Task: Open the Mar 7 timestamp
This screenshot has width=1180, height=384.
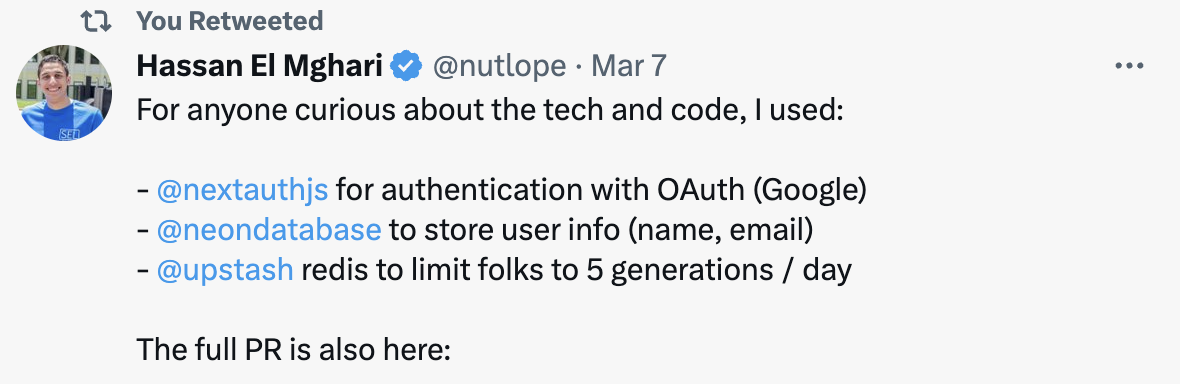Action: 629,66
